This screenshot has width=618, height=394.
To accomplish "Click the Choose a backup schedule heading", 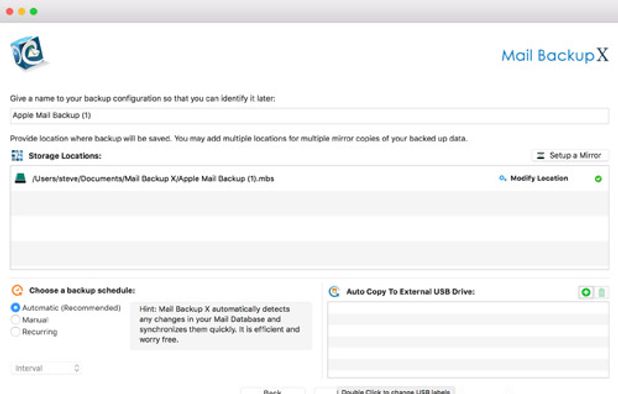I will (x=82, y=290).
